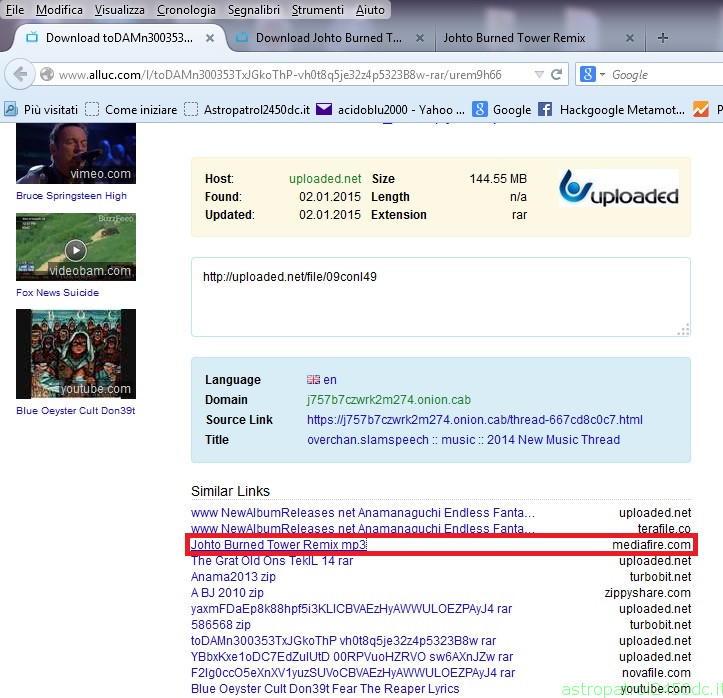Open the Strumenti menu
This screenshot has width=723, height=698.
(x=317, y=10)
